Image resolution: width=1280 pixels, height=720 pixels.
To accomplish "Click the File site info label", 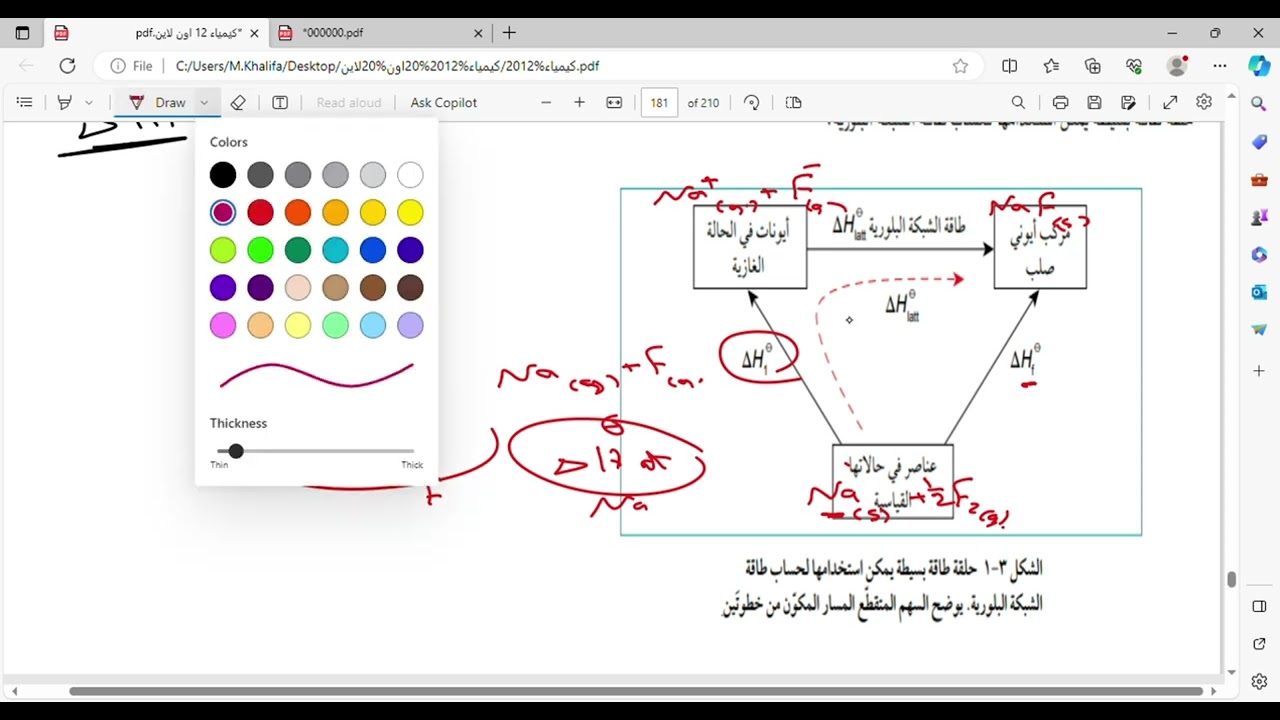I will click(x=131, y=66).
